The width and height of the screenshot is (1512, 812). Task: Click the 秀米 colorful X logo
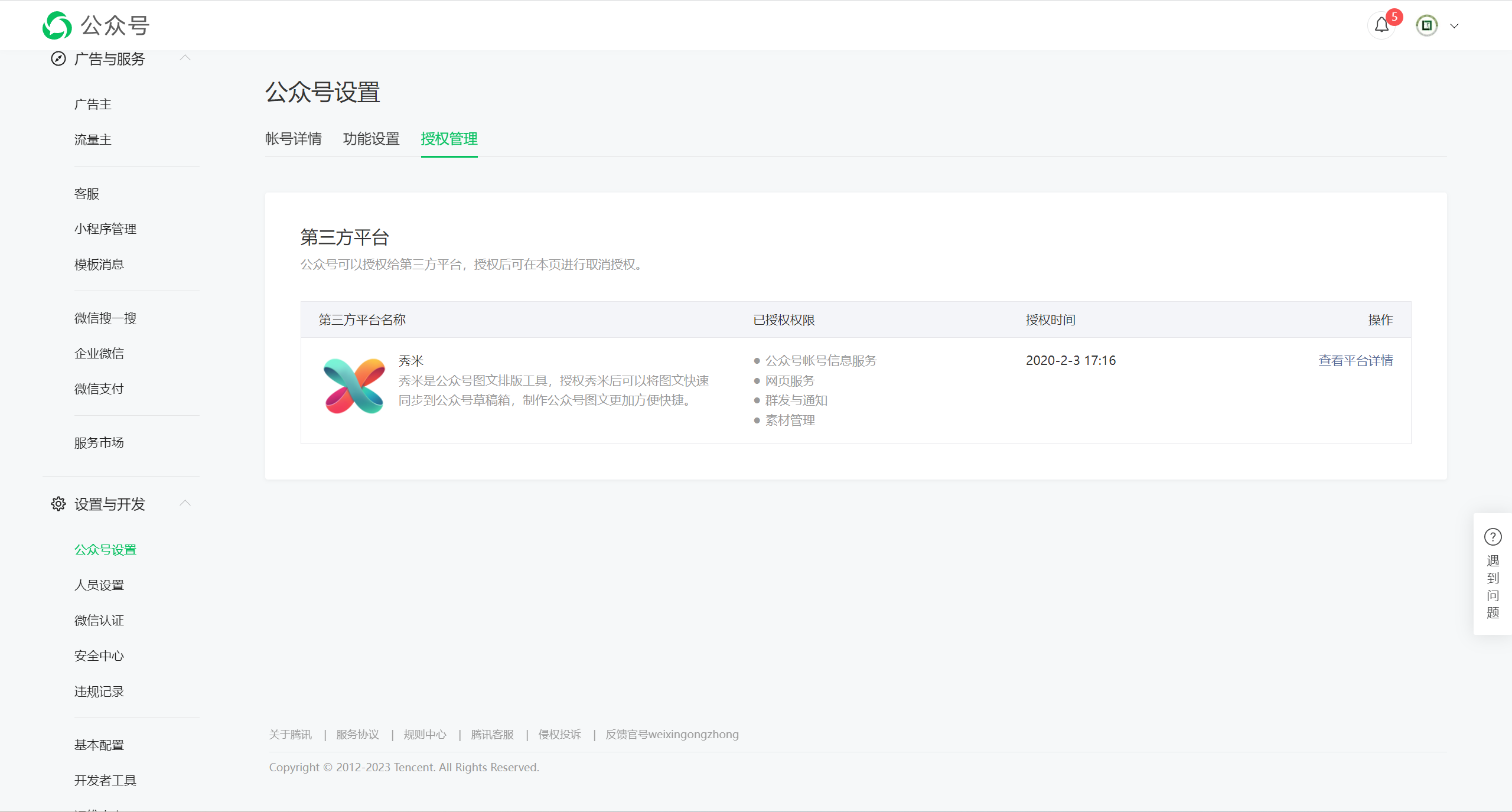(354, 386)
